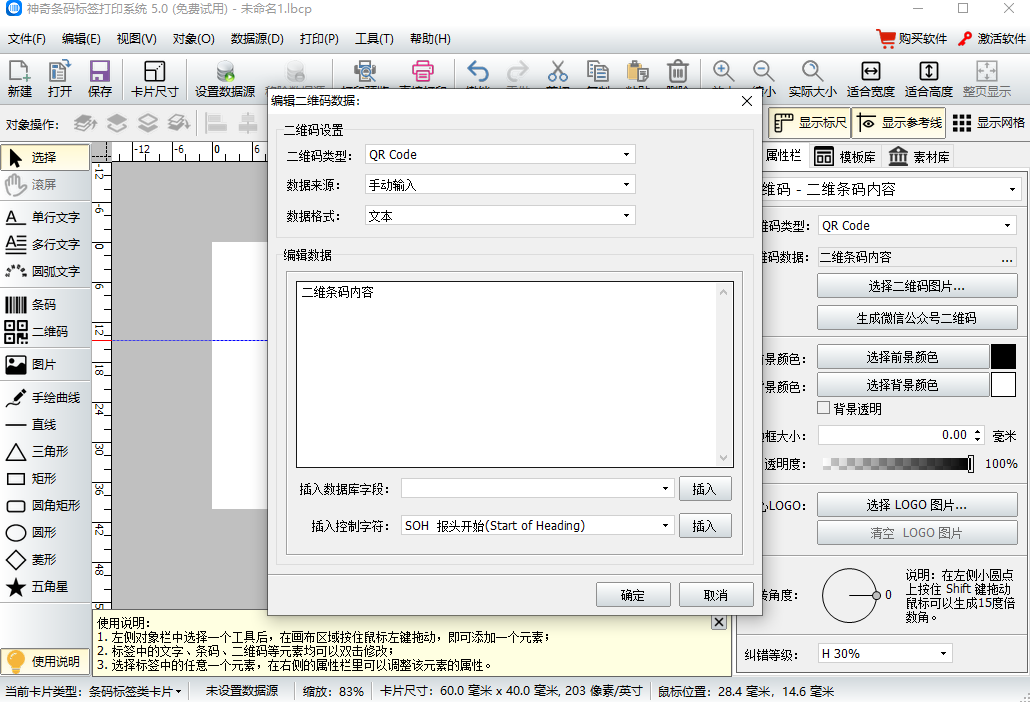Viewport: 1030px width, 702px height.
Task: Switch to the 模板库 template library tab
Action: coord(857,156)
